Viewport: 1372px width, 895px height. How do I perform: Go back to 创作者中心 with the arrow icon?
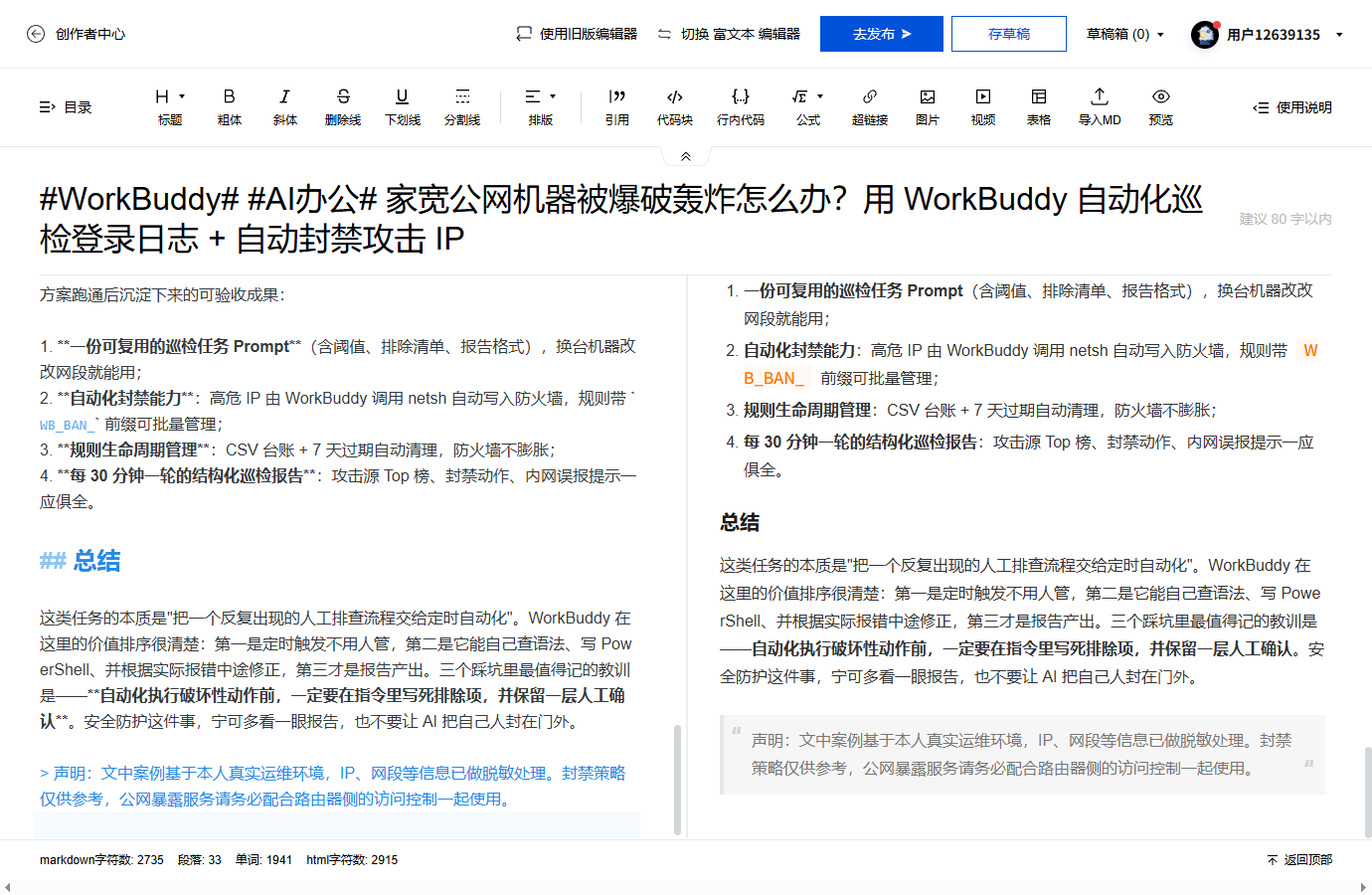pos(36,34)
